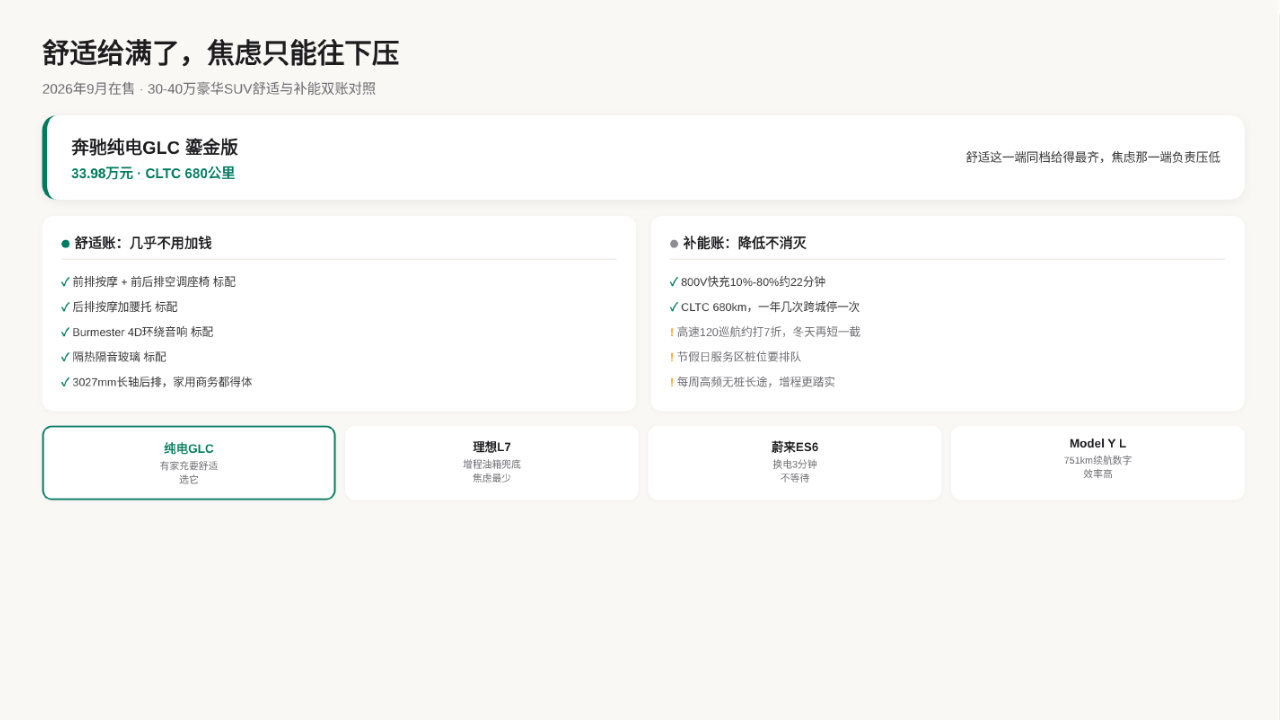Click the heading 舒适账：几乎不用加钱
This screenshot has height=720, width=1280.
click(x=143, y=243)
